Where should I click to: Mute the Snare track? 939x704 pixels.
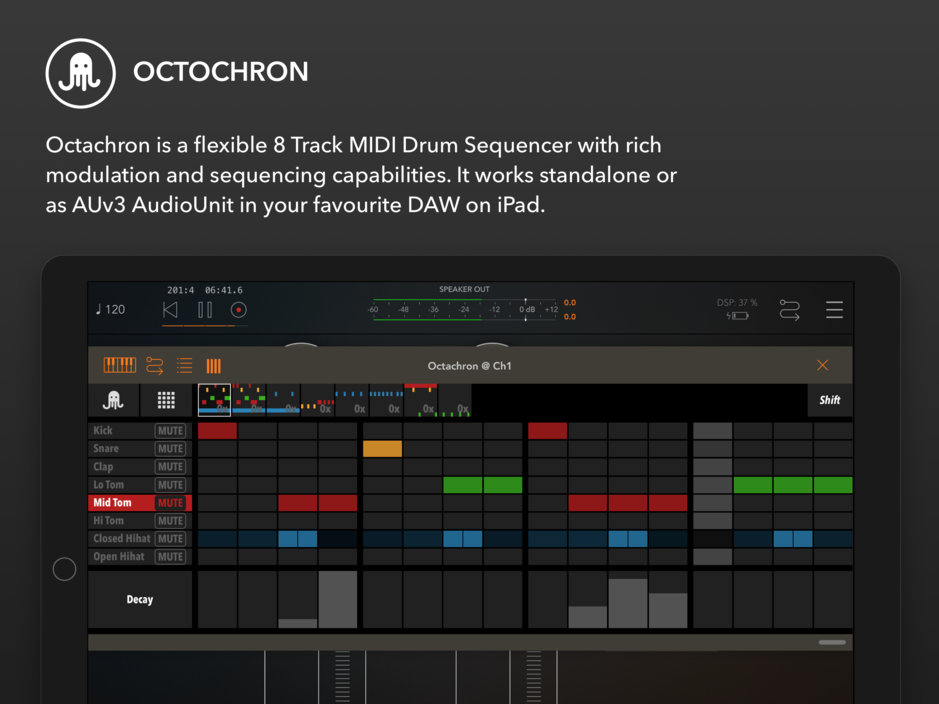(x=170, y=448)
